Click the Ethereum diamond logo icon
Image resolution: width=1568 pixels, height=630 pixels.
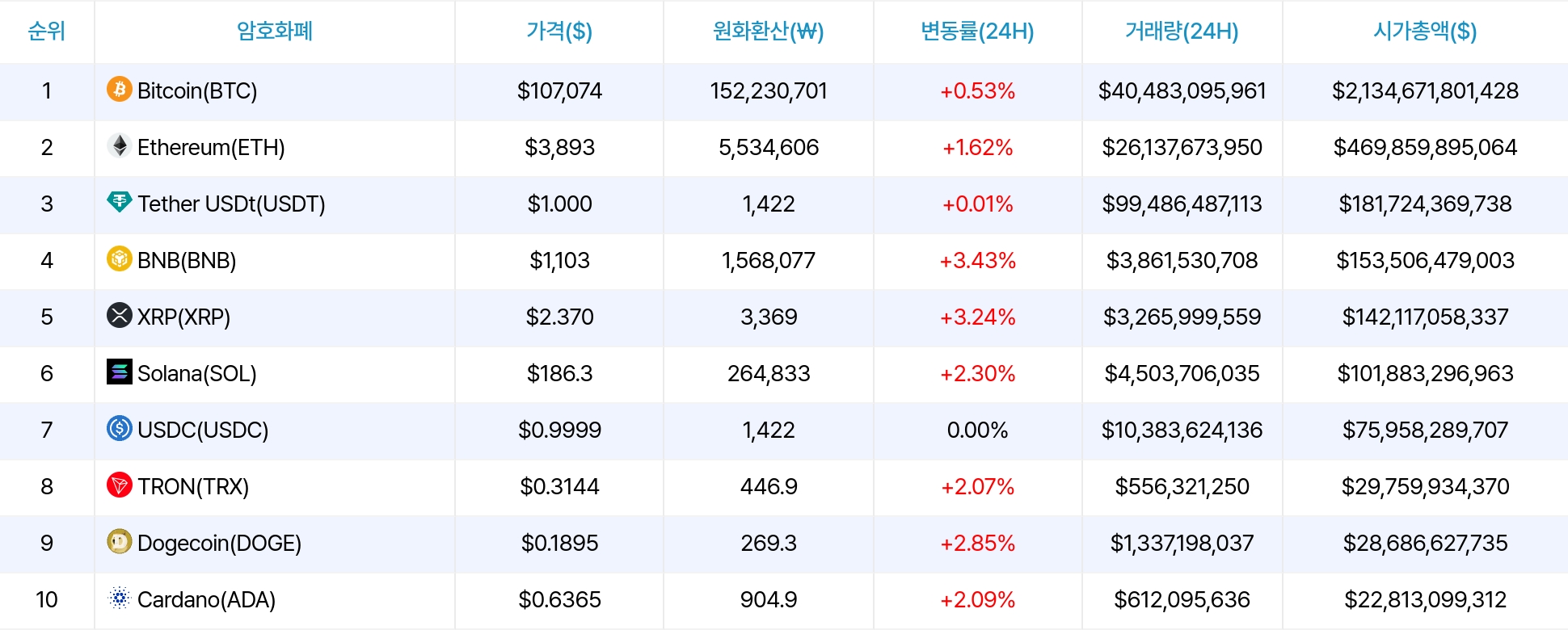tap(120, 145)
